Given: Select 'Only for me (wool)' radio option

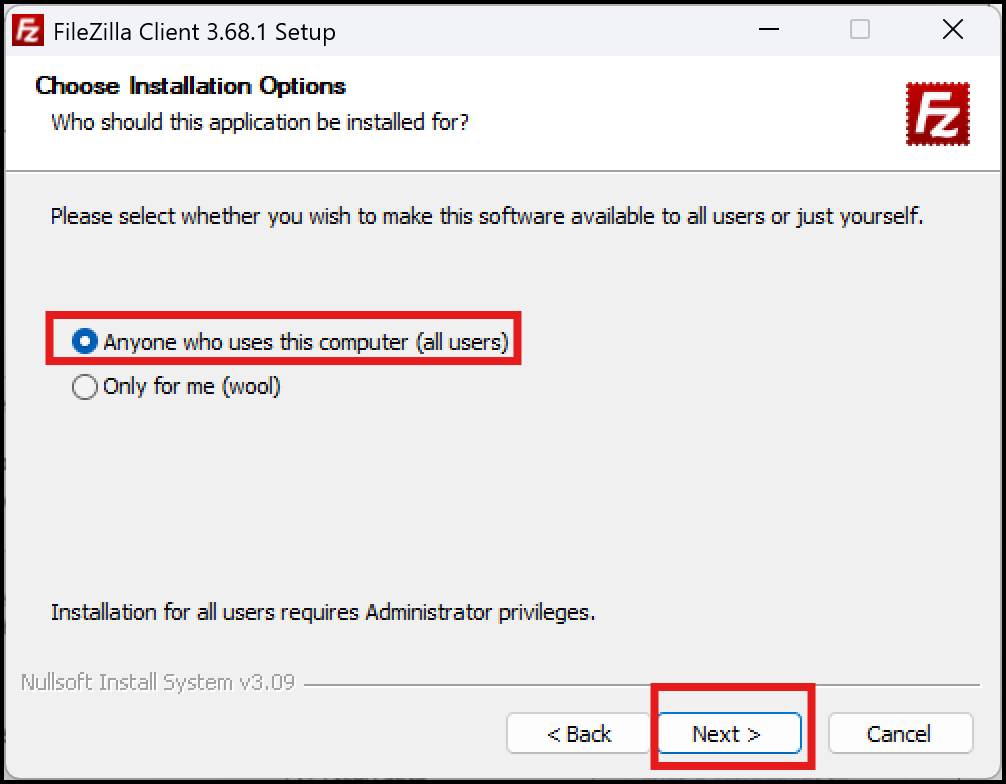Looking at the screenshot, I should point(176,387).
